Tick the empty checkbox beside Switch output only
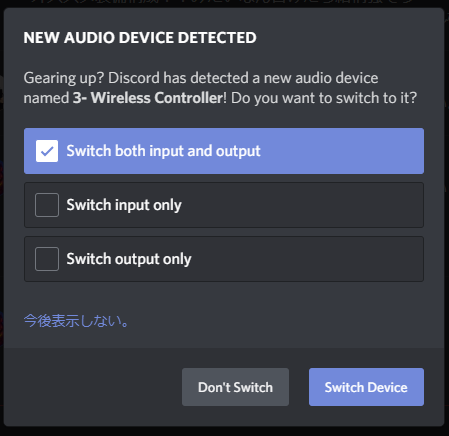Image resolution: width=449 pixels, height=436 pixels. 47,259
